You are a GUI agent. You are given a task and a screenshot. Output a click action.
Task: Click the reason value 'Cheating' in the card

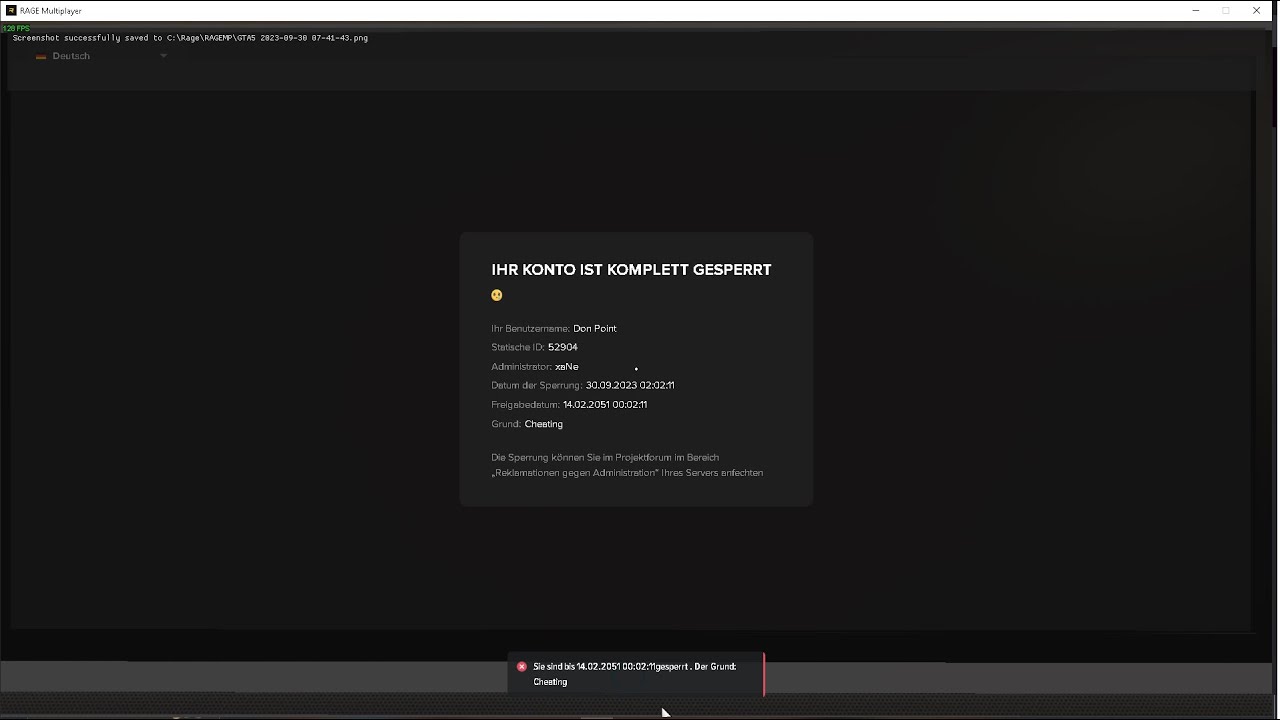click(x=544, y=424)
